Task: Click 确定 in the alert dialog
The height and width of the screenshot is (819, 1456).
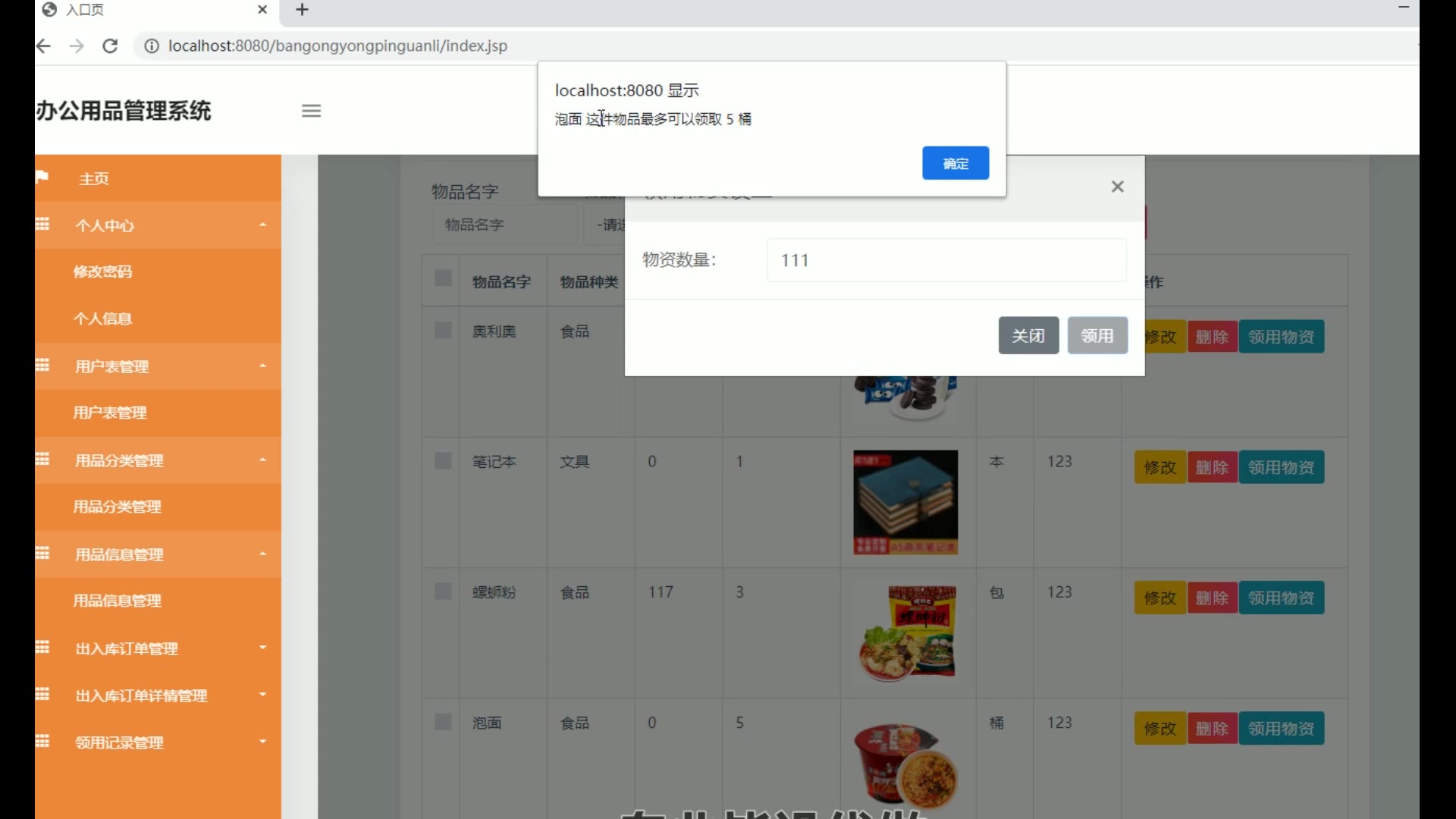Action: click(955, 163)
